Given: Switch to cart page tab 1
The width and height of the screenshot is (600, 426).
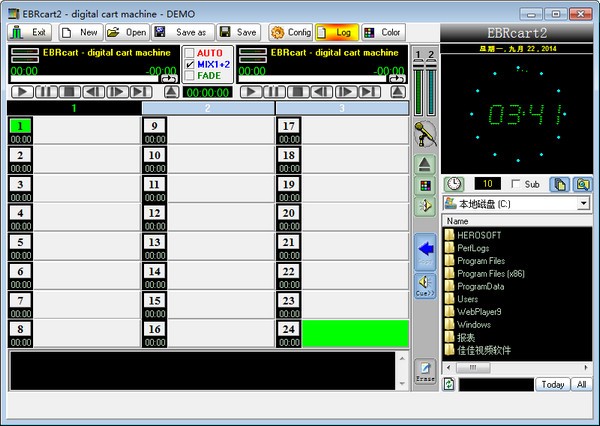Looking at the screenshot, I should pos(74,108).
